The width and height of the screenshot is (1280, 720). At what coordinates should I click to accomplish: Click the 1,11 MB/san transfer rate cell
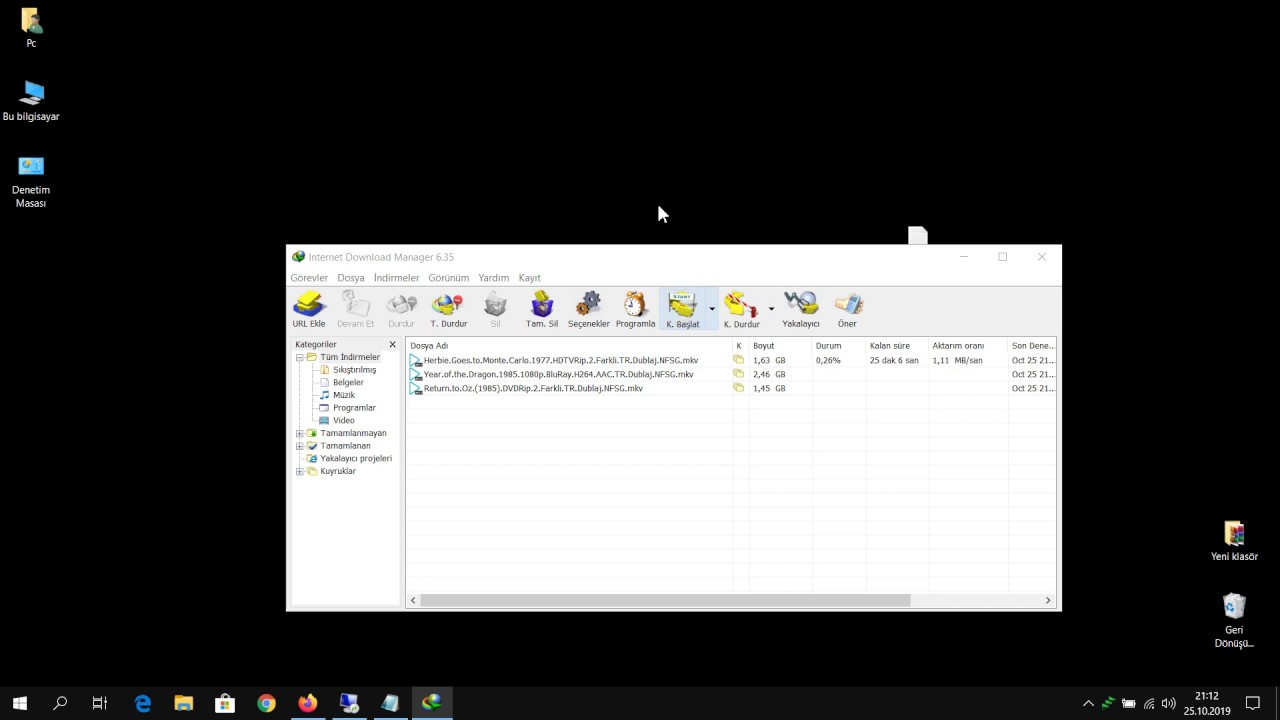(957, 360)
